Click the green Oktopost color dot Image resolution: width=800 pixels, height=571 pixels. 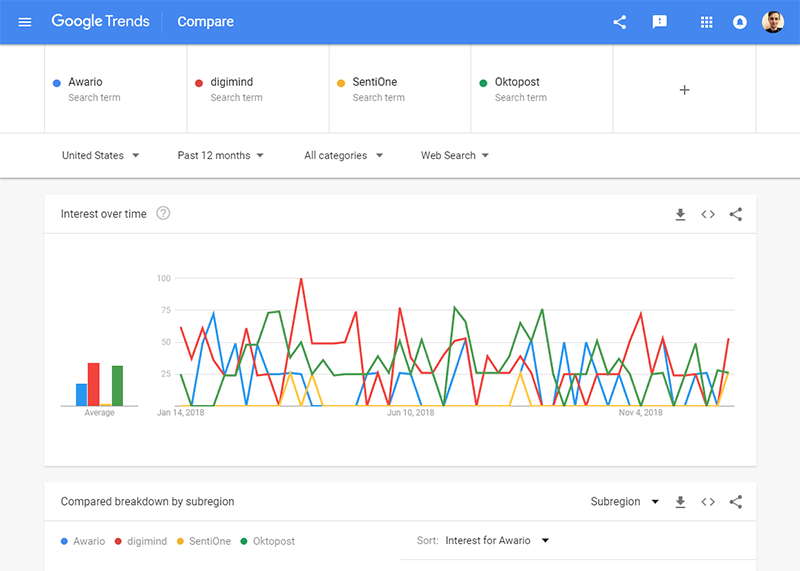pos(483,83)
